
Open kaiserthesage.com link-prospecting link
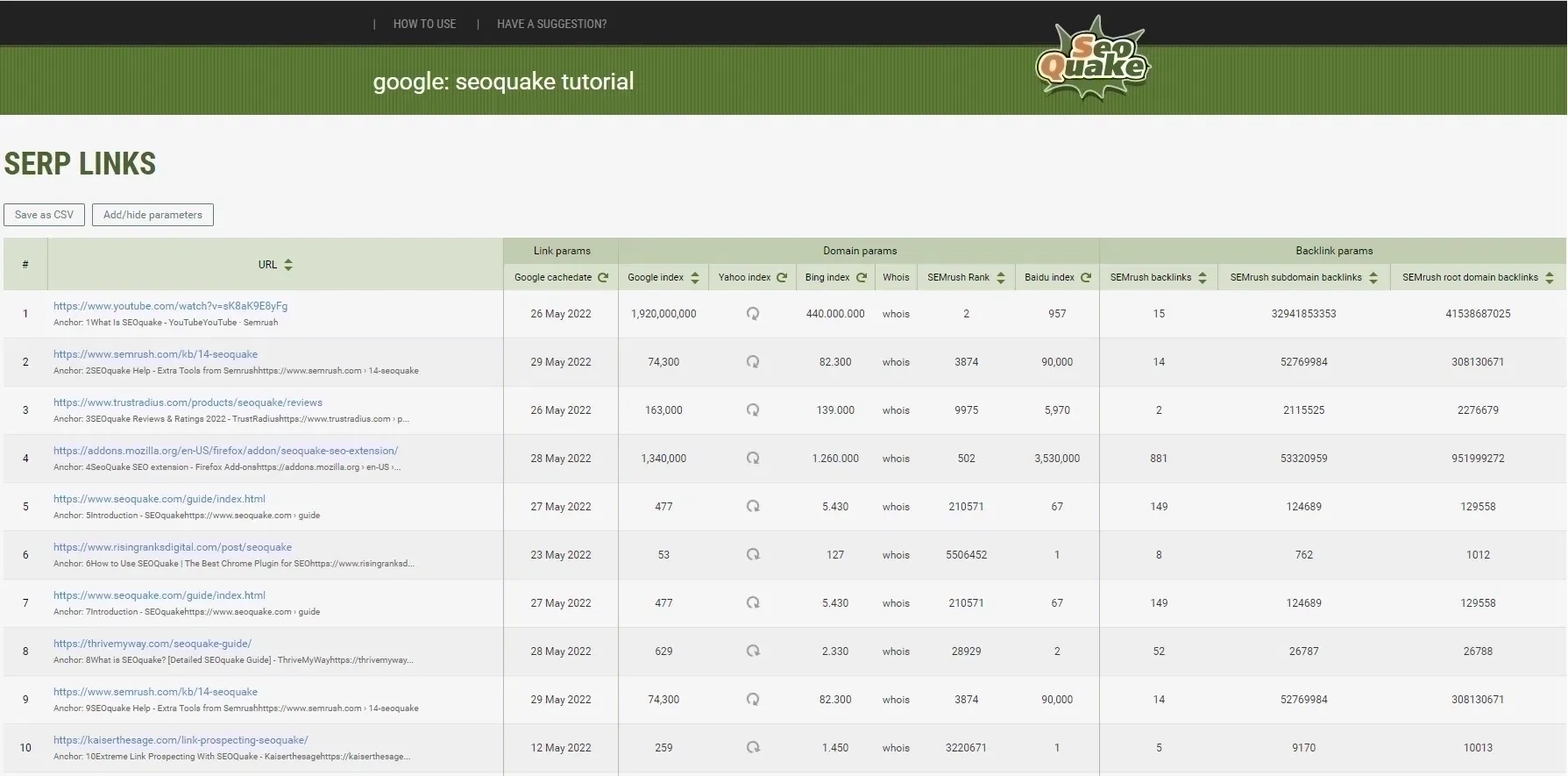(181, 740)
